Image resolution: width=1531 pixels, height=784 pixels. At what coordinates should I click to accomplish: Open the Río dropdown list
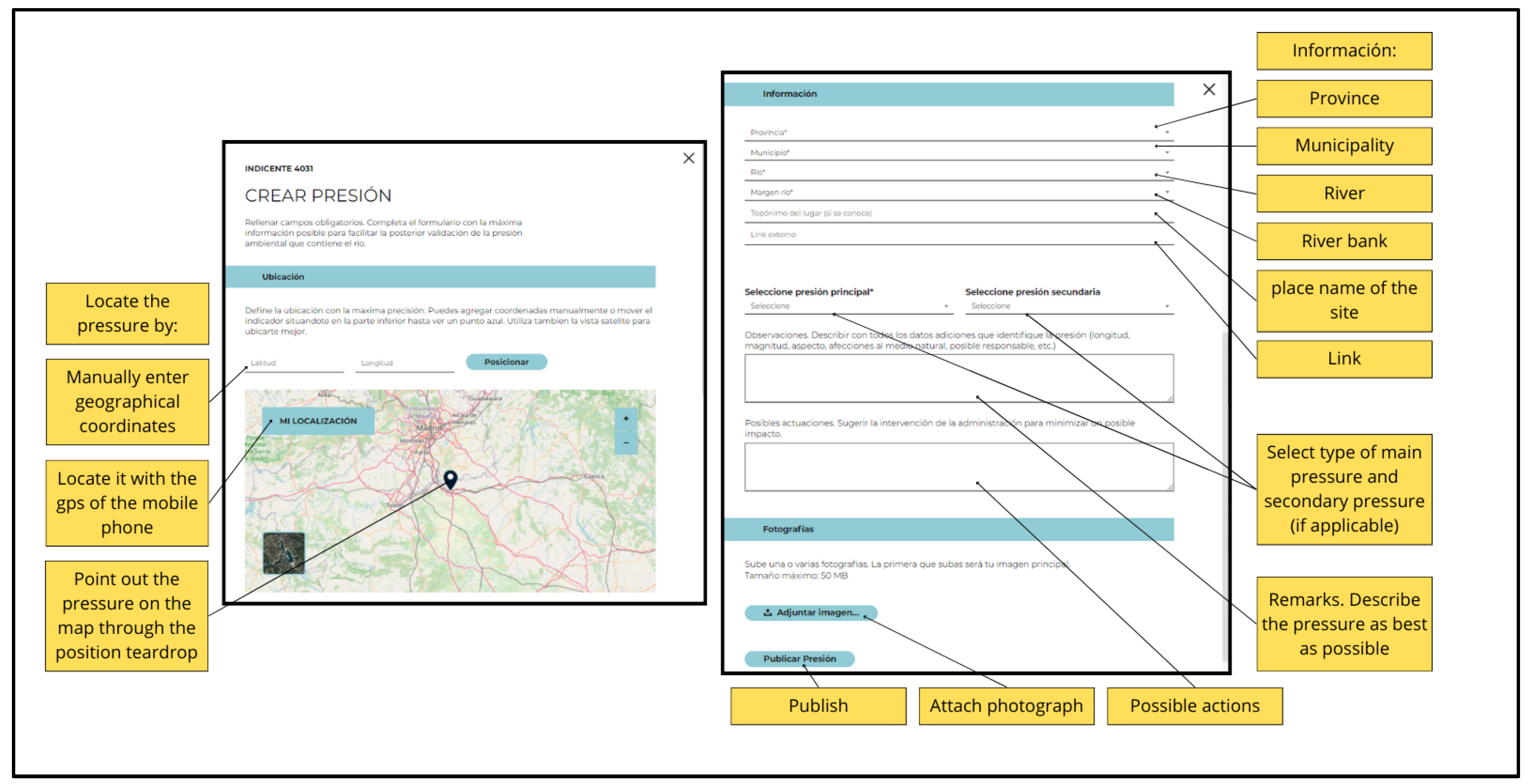pyautogui.click(x=957, y=173)
